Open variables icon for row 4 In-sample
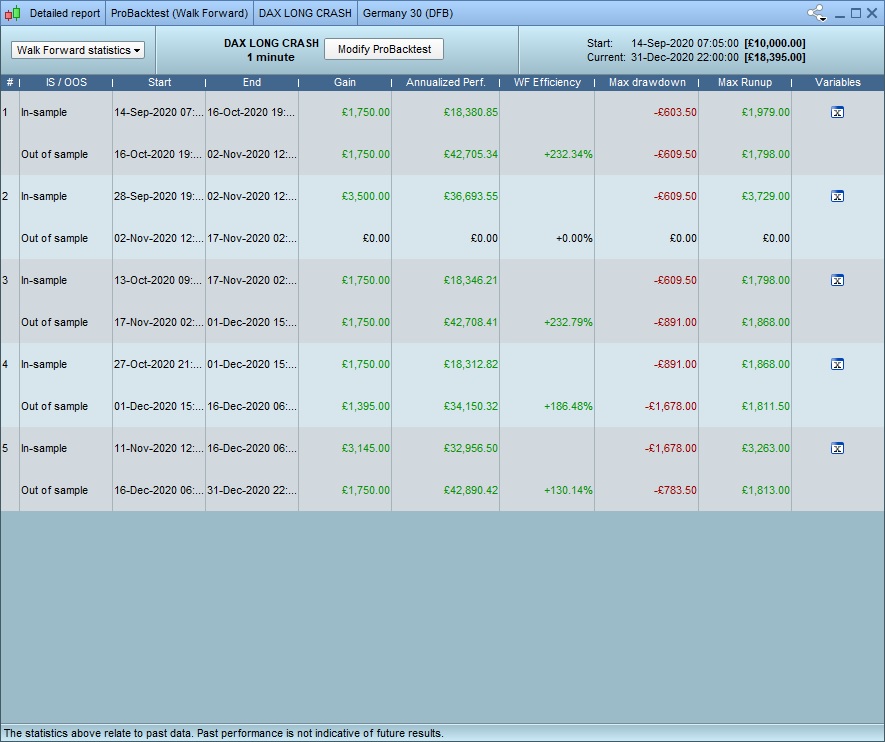The width and height of the screenshot is (885, 742). 837,365
